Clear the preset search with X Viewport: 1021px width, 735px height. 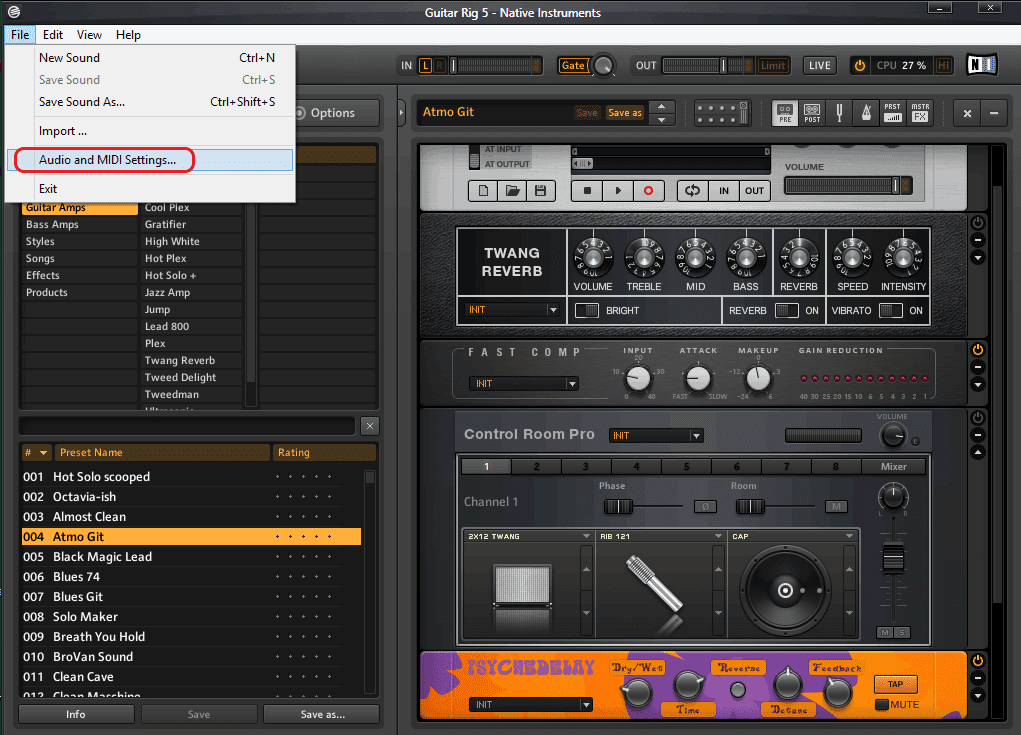tap(370, 426)
